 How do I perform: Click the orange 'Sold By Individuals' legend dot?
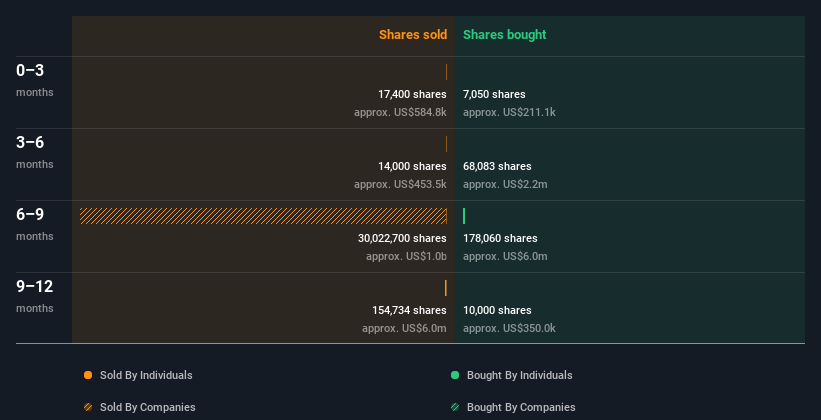(x=88, y=375)
